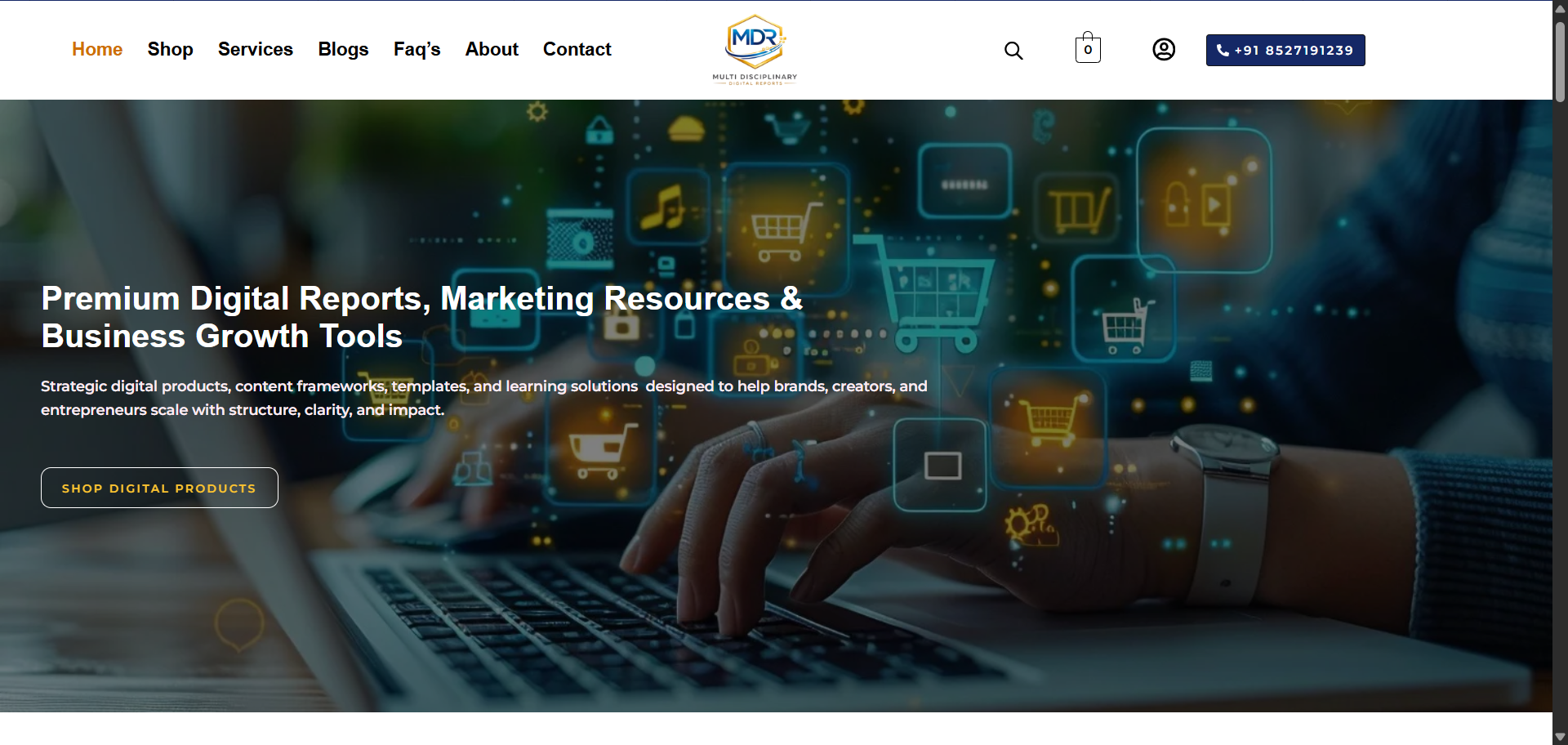Open the search magnifier icon
Screen dimensions: 1568x745
tap(1013, 51)
